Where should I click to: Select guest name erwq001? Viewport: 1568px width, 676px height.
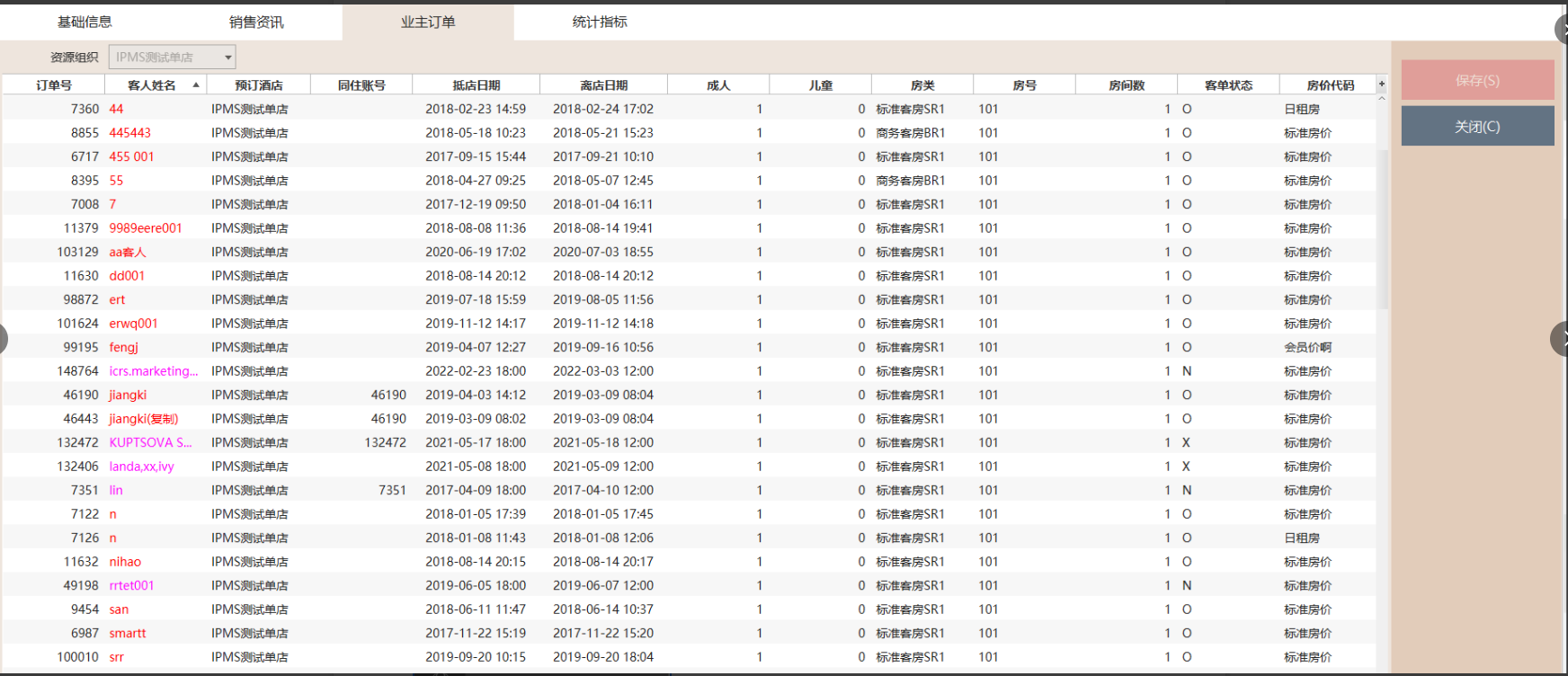tap(133, 324)
